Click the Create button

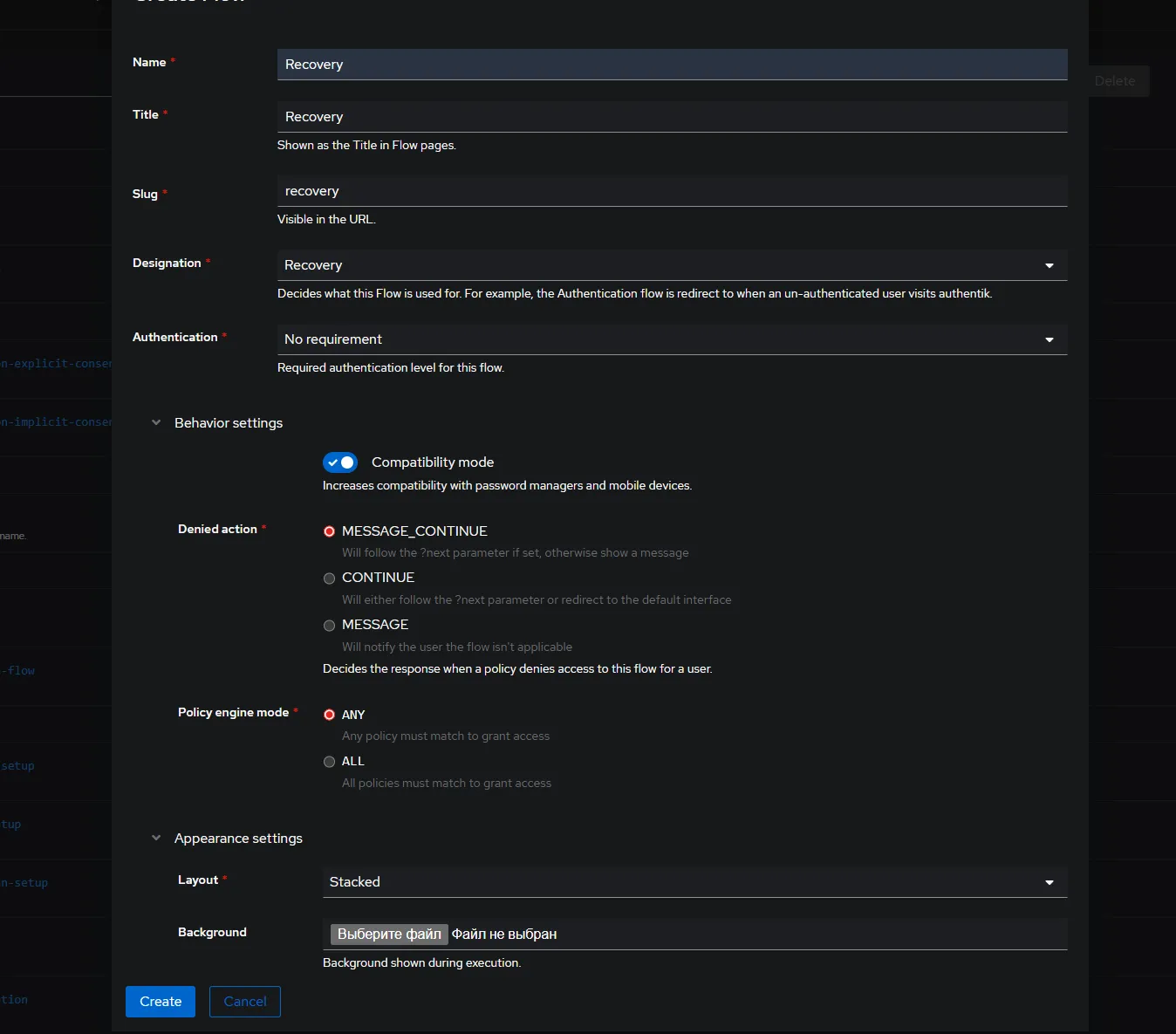click(160, 1001)
